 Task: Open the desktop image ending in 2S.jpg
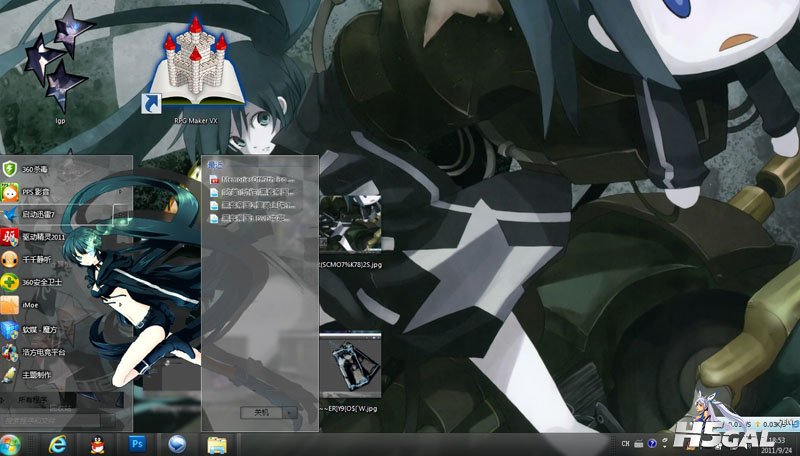[x=351, y=232]
